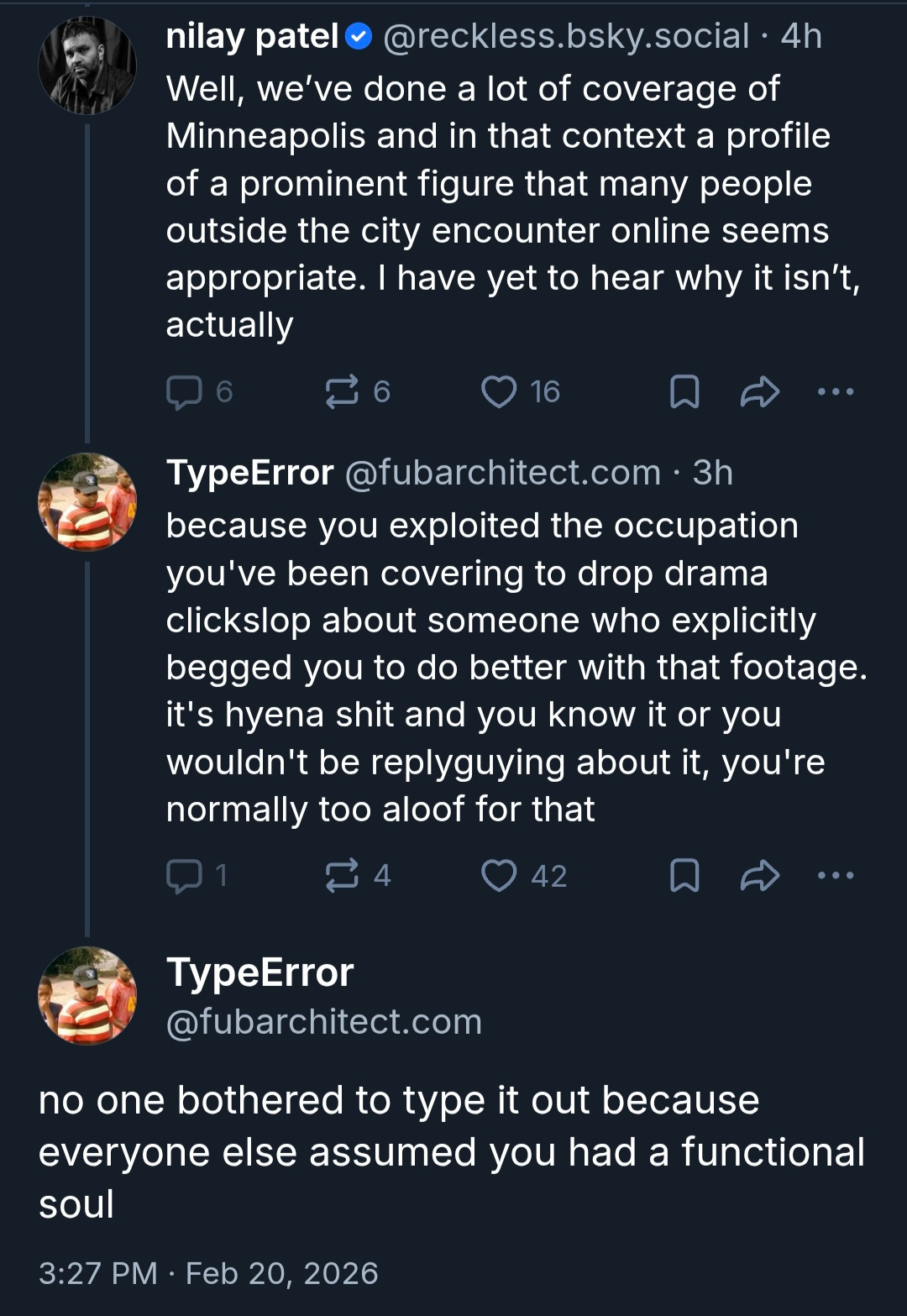
Task: Share nilay patel's post
Action: 760,392
